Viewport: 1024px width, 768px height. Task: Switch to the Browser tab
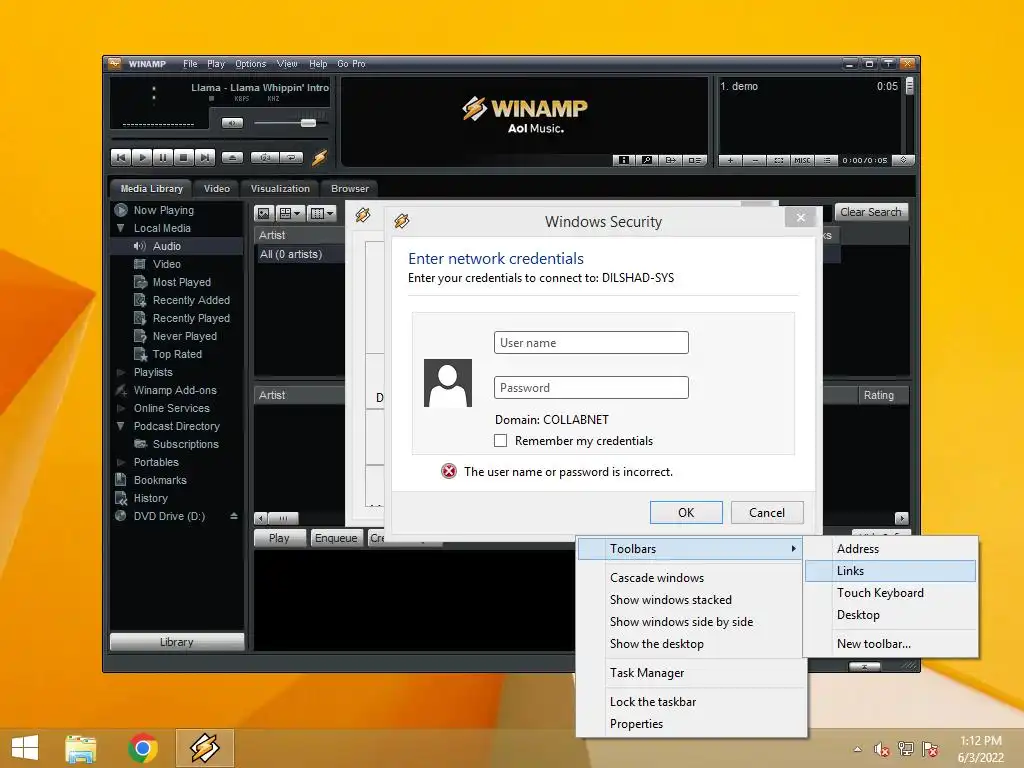click(350, 189)
